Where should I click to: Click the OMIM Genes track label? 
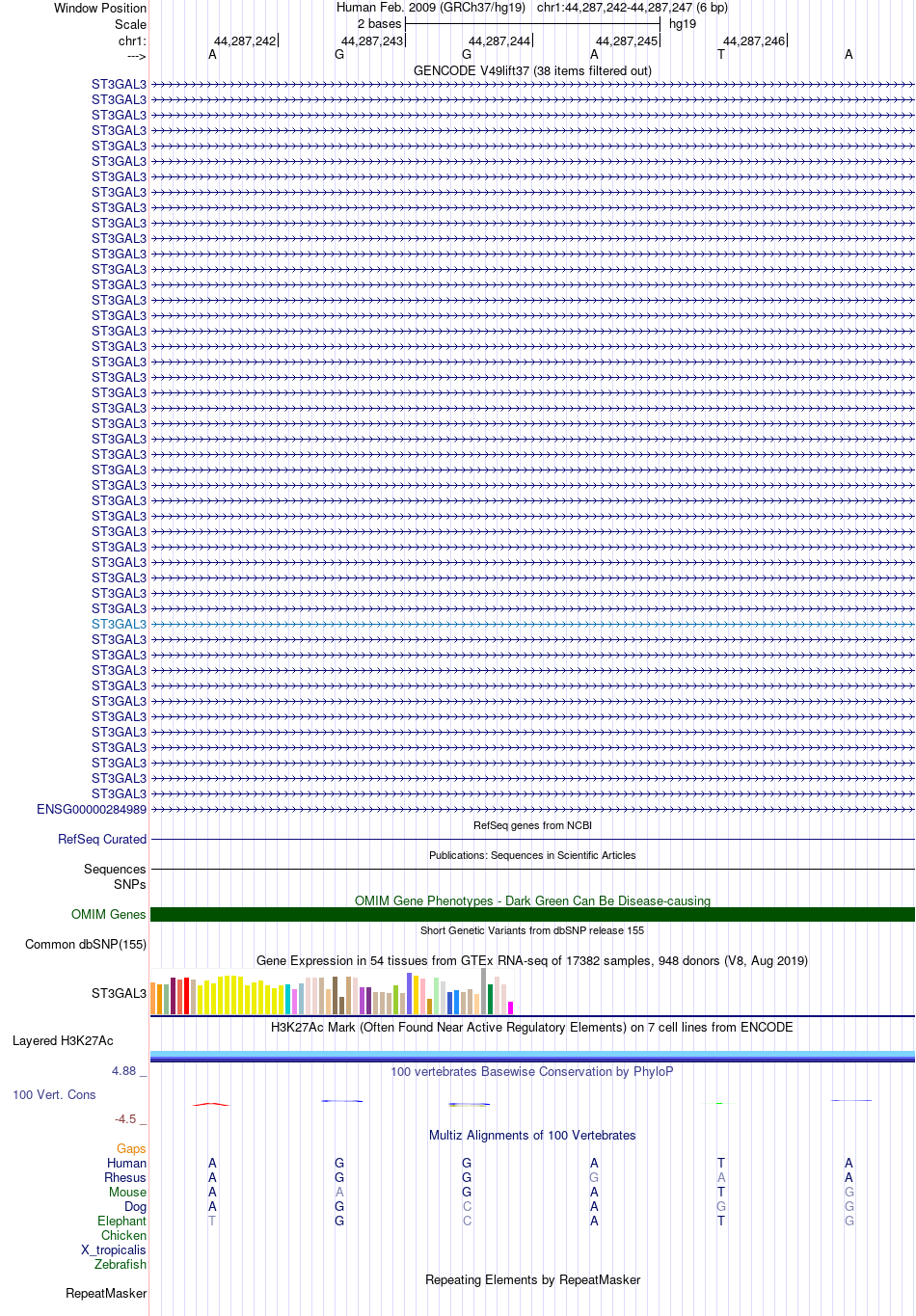pyautogui.click(x=108, y=914)
